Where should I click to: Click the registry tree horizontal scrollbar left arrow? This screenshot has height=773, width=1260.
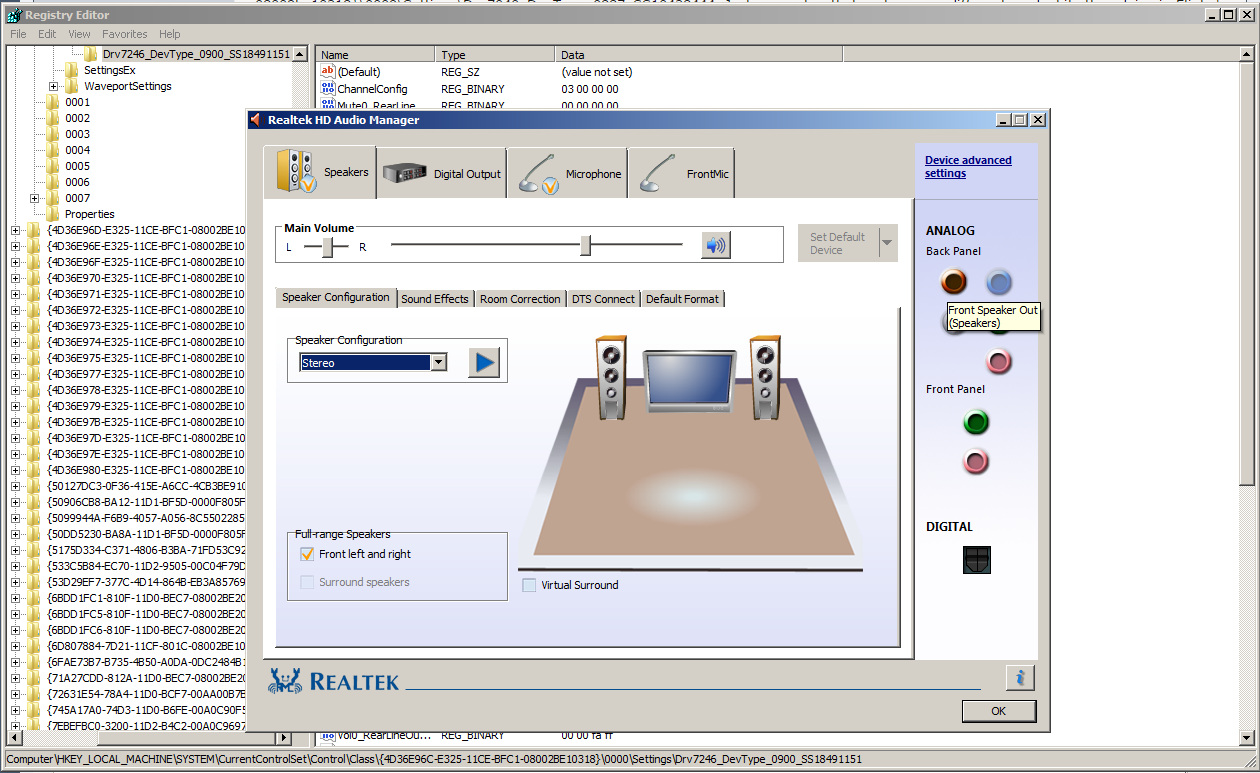pyautogui.click(x=15, y=738)
